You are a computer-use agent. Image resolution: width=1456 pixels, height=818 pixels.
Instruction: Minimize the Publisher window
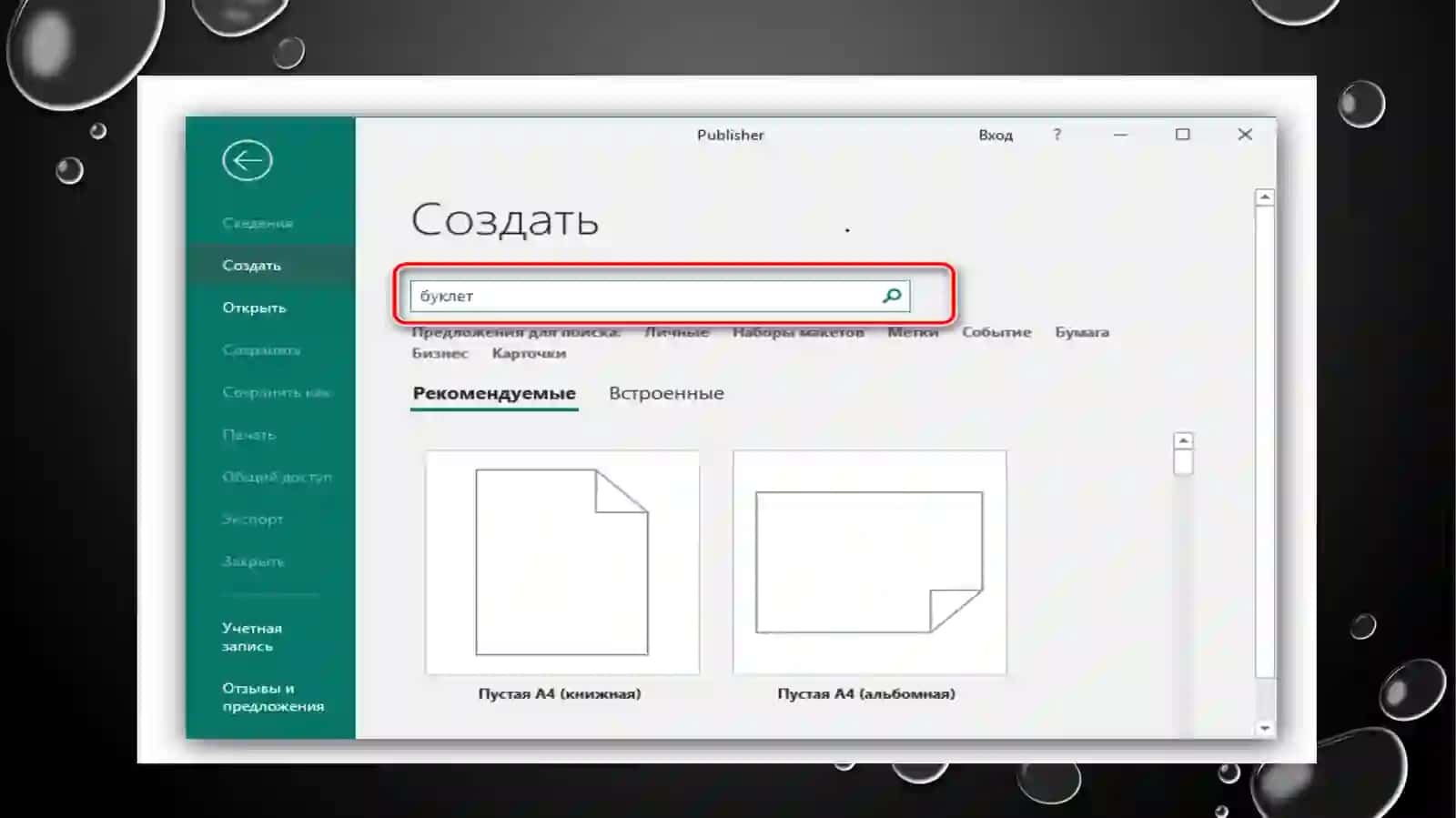(x=1120, y=135)
